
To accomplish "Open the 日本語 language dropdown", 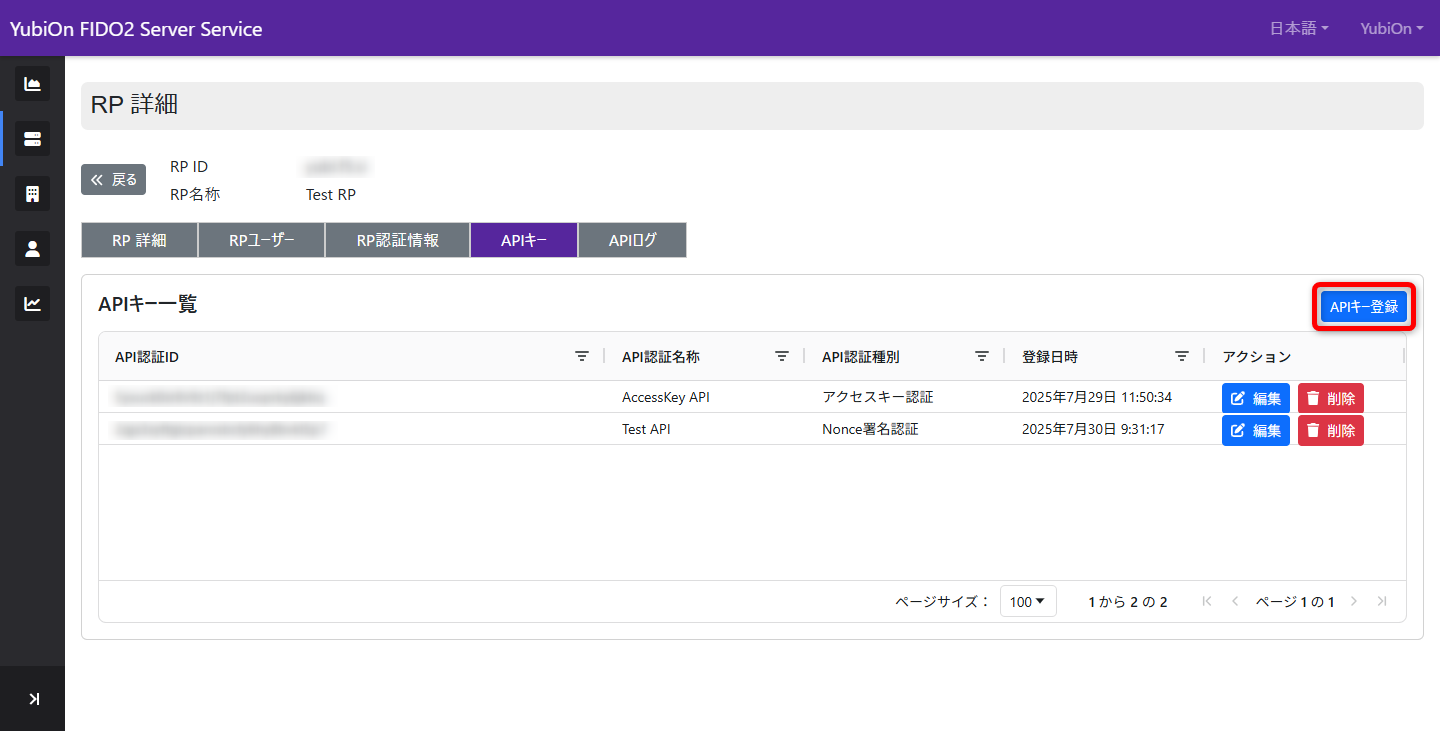I will click(1299, 29).
